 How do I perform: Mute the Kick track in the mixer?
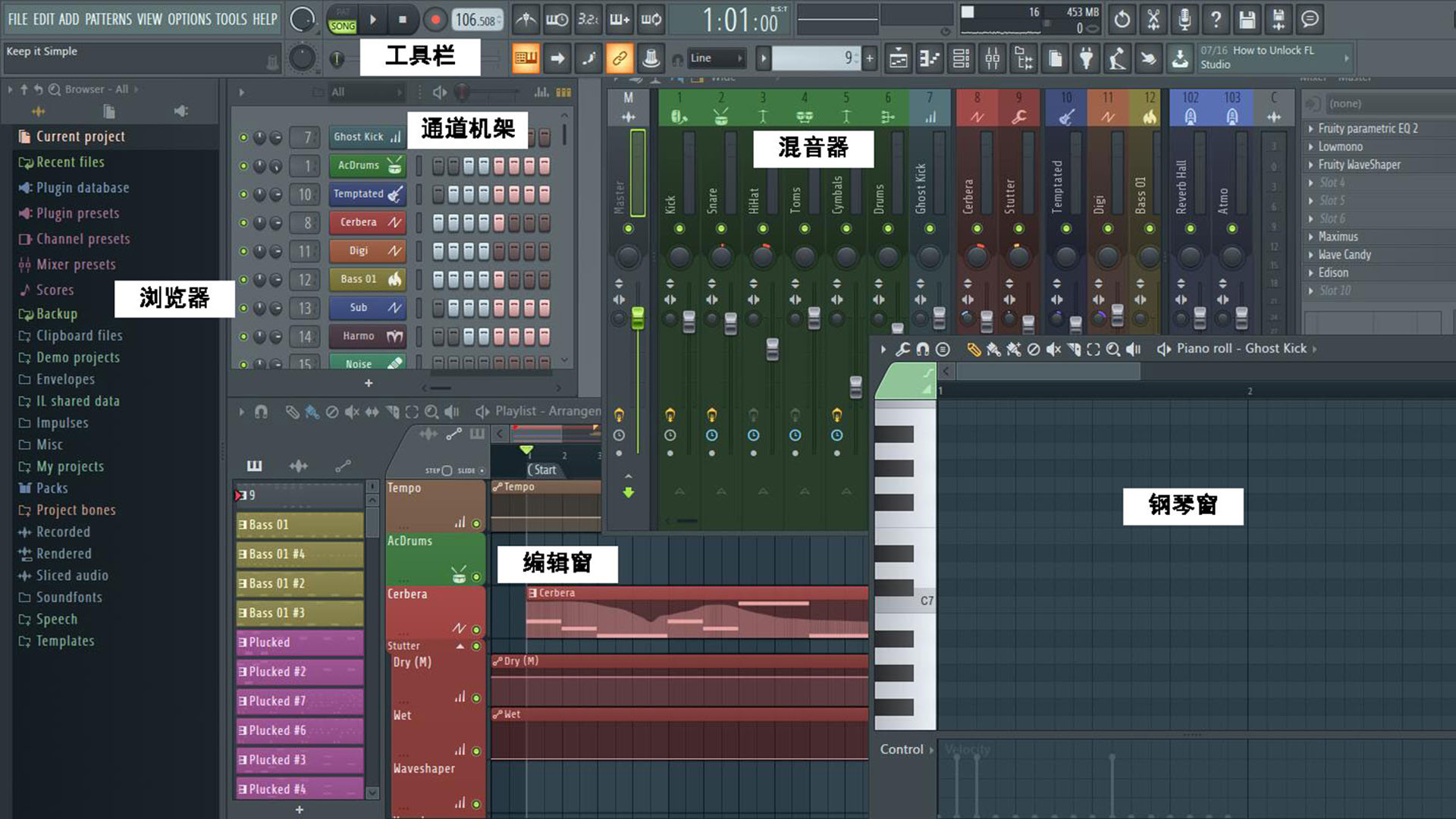point(679,229)
